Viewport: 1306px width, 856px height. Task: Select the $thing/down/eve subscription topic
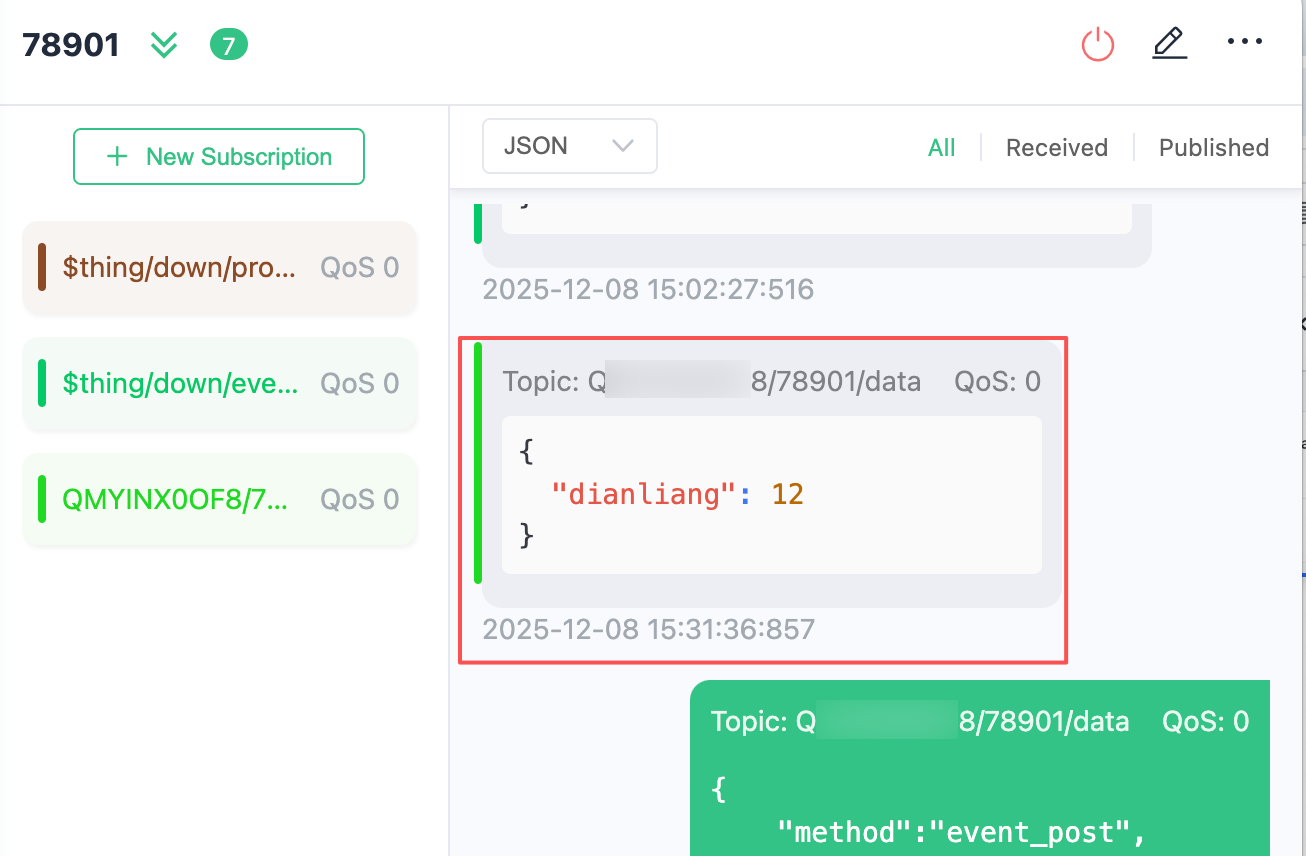click(180, 383)
